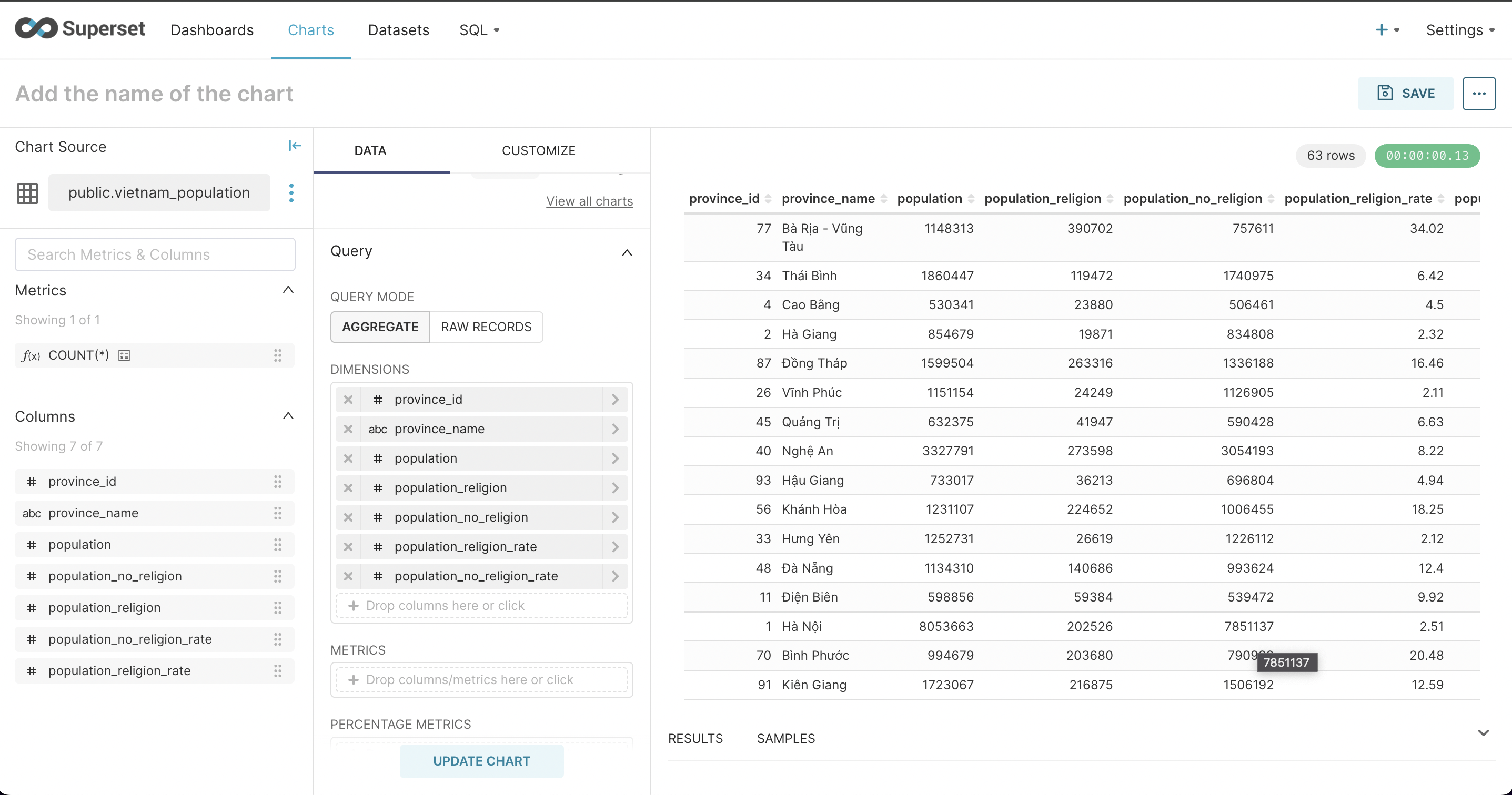The width and height of the screenshot is (1512, 795).
Task: Switch query mode to Raw Records
Action: click(x=486, y=327)
